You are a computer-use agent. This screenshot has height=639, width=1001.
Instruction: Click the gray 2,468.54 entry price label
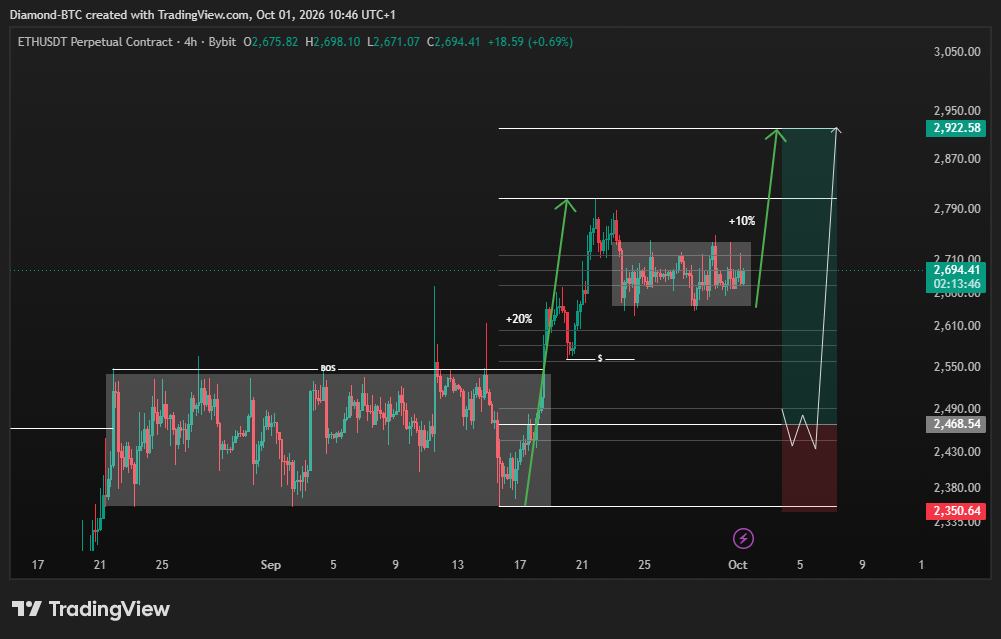tap(956, 425)
